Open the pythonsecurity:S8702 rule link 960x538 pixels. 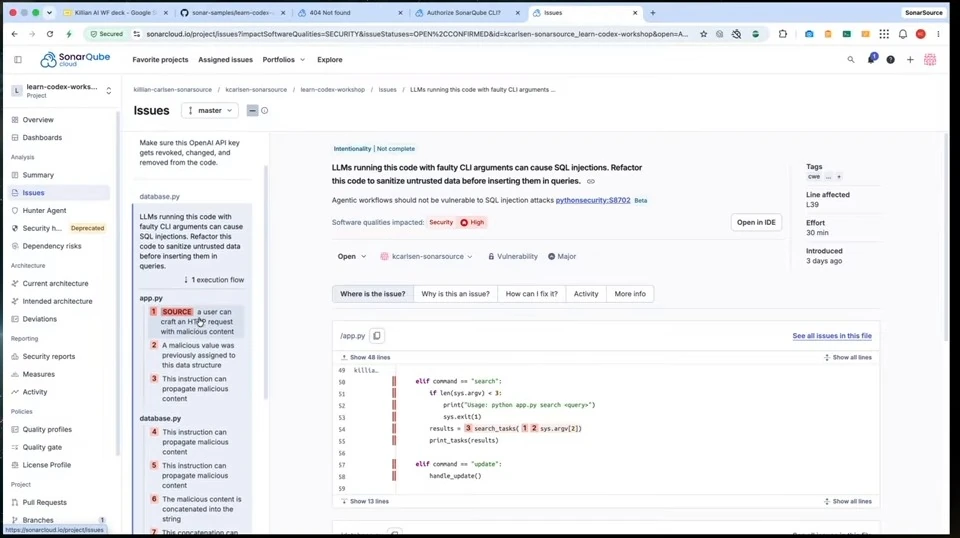tap(593, 200)
